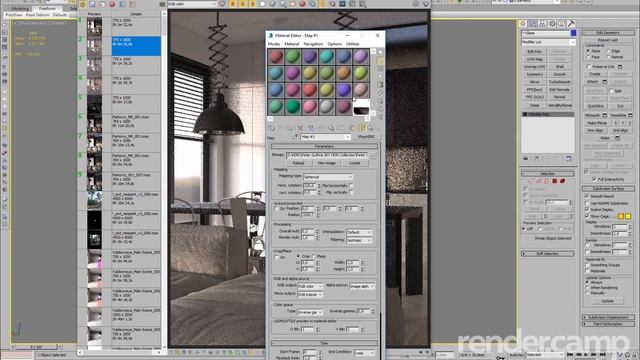Screen dimensions: 640x360
Task: Click Pin Stack icon below modifier stack
Action: tap(525, 158)
